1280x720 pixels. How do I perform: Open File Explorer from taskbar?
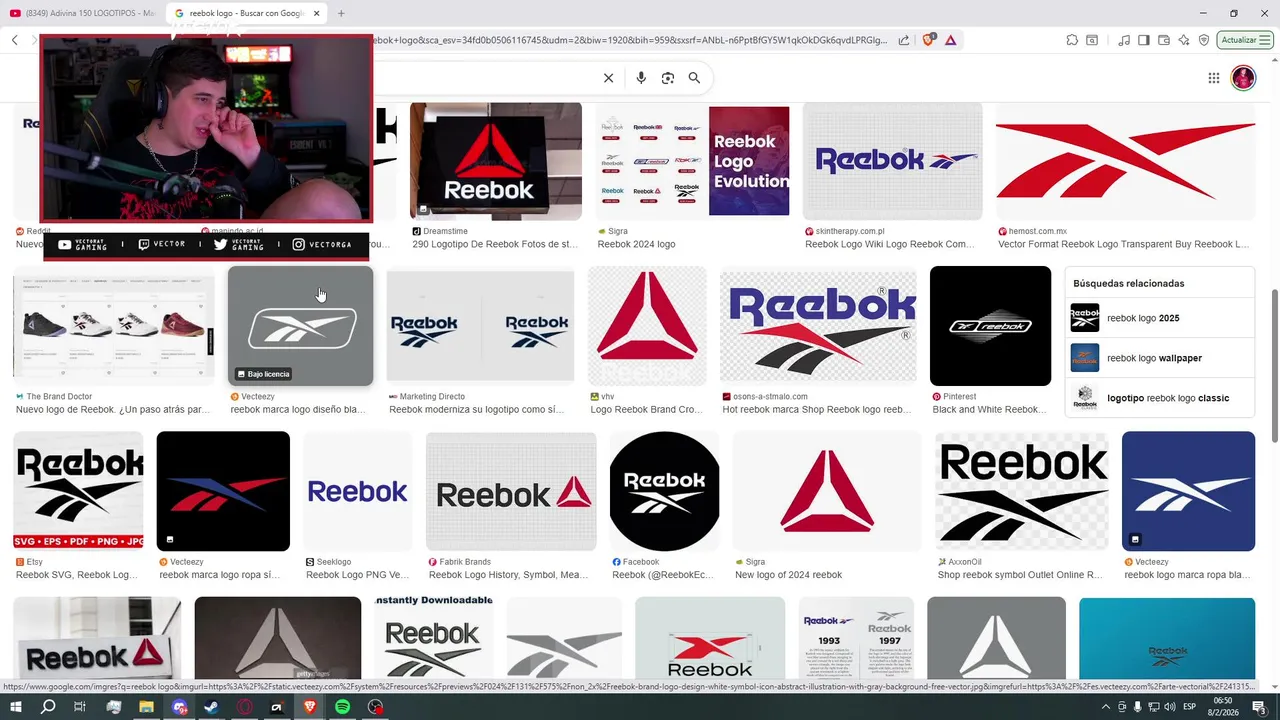pos(146,707)
